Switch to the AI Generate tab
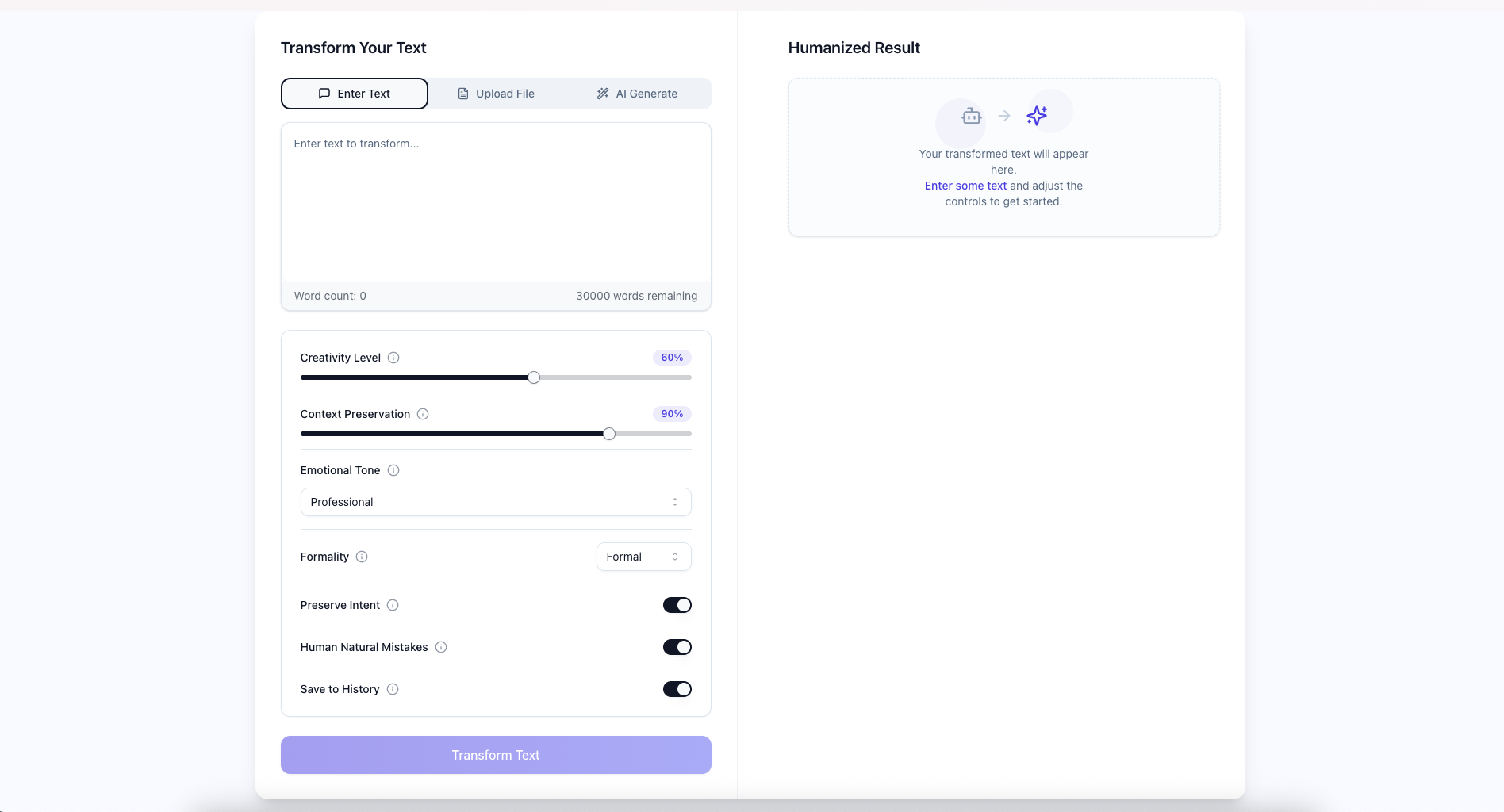Viewport: 1504px width, 812px height. coord(637,93)
